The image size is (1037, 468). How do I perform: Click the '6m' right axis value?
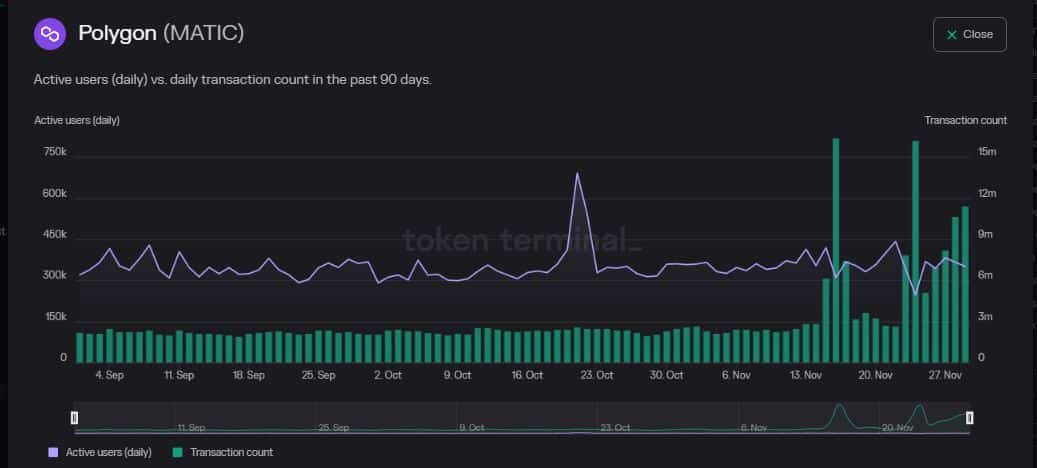(x=987, y=276)
